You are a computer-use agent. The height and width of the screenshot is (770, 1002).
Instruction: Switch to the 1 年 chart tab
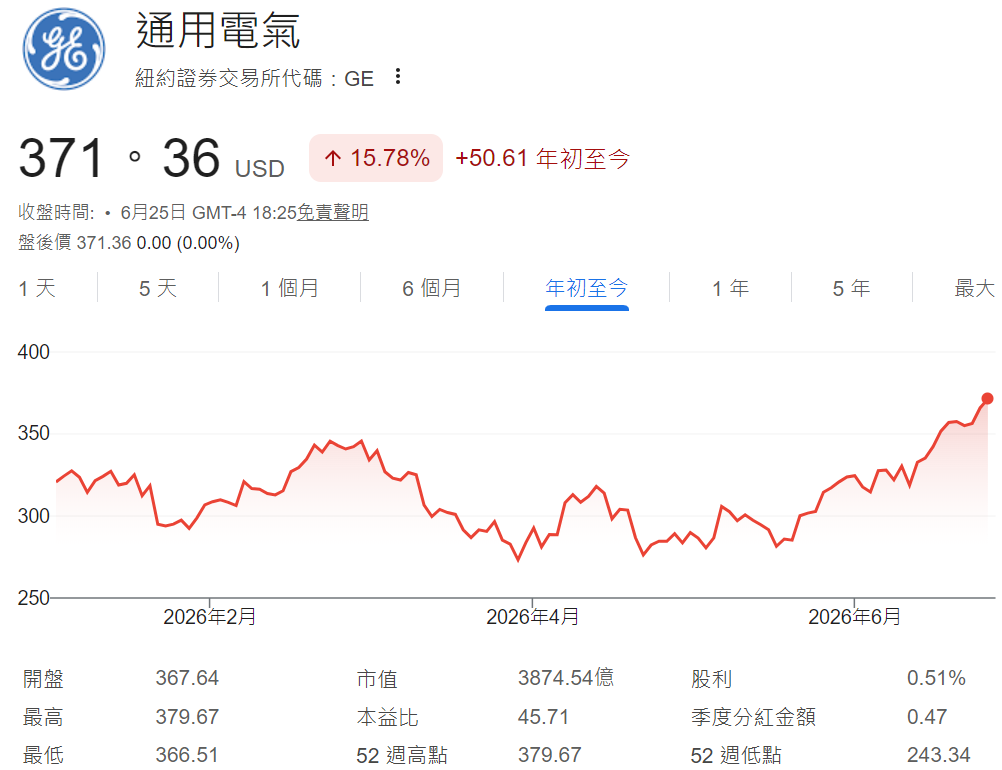(730, 288)
